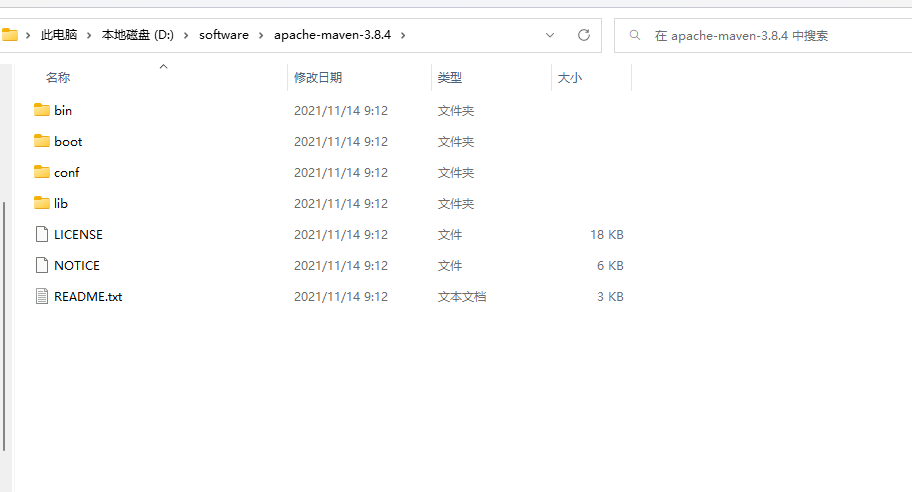Navigate to software breadcrumb
This screenshot has height=492, width=912.
(x=224, y=35)
